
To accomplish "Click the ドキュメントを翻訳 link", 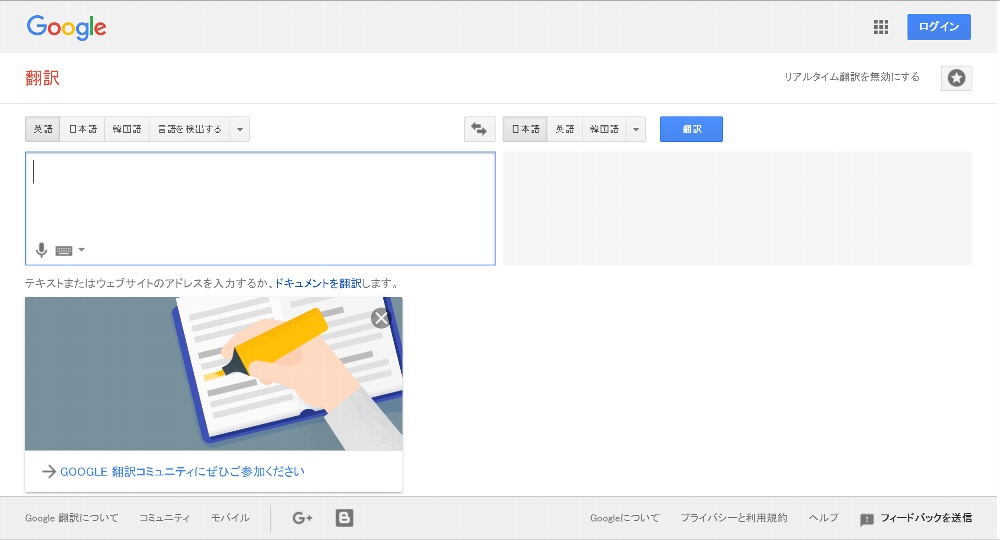I will tap(318, 283).
